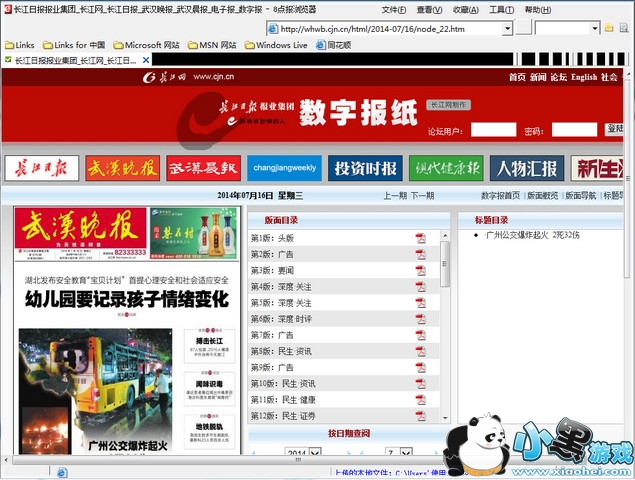Open the Windows Live bookmarks folder
Screen dimensions: 635x480
[276, 45]
